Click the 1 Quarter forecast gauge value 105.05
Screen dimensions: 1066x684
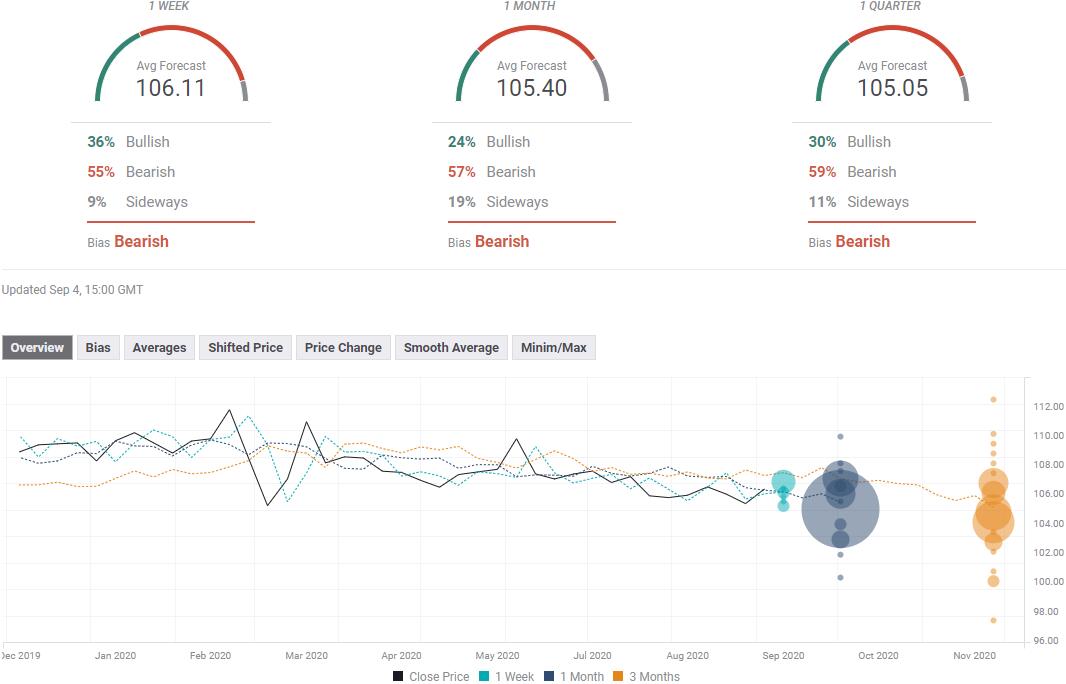click(x=893, y=88)
